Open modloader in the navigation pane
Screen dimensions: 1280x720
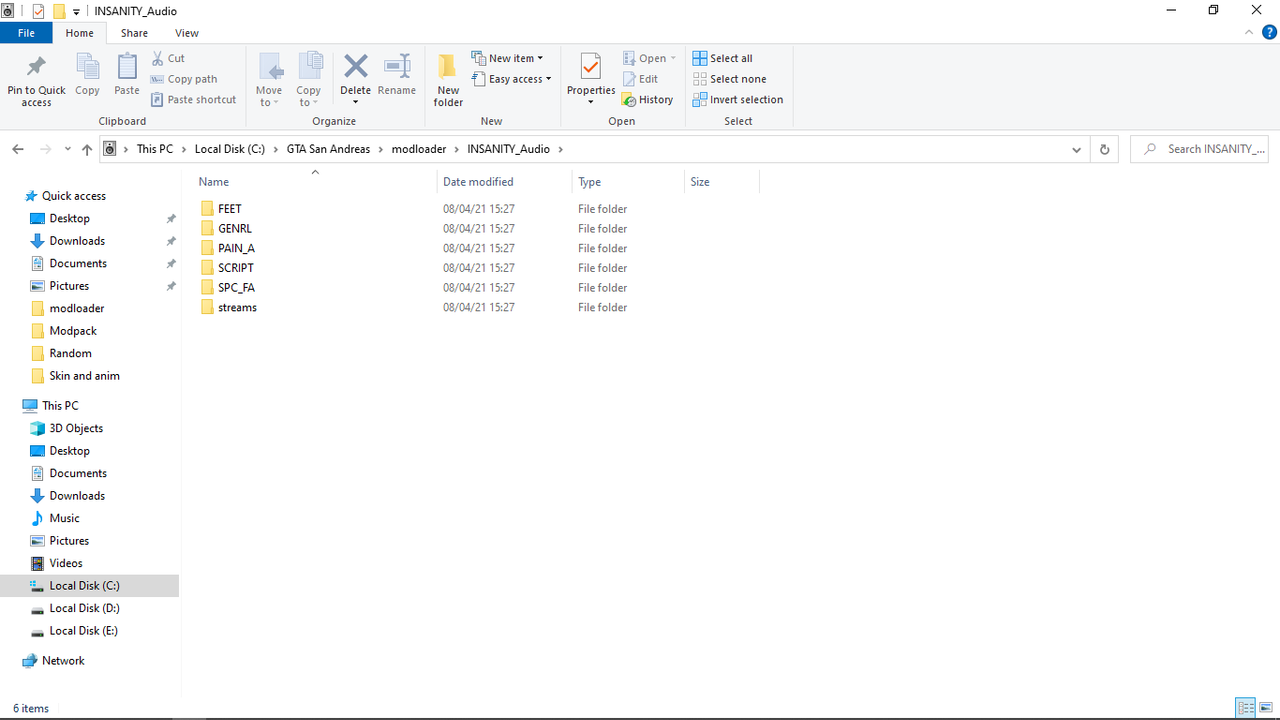77,308
